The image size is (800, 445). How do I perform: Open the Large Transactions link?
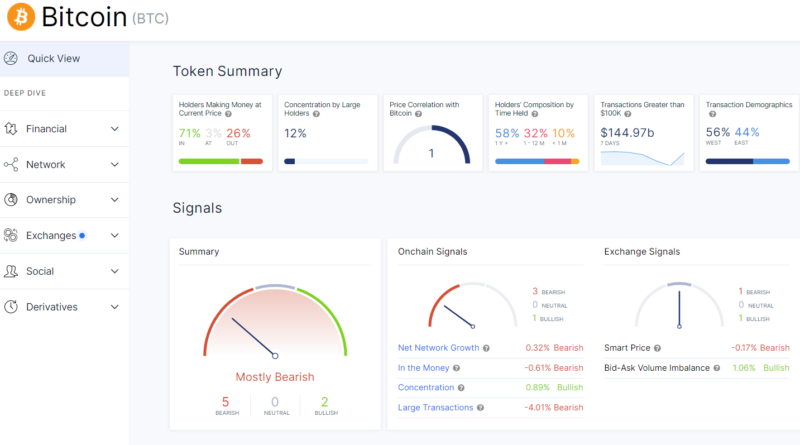click(435, 407)
